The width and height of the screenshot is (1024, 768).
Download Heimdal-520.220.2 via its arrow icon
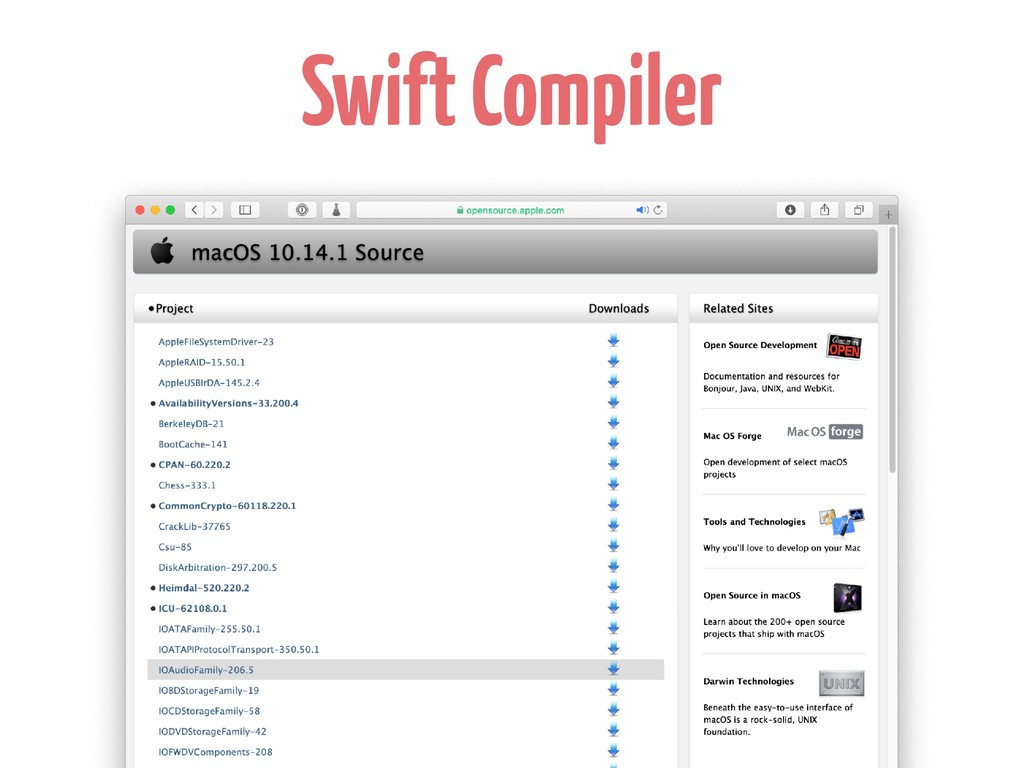pyautogui.click(x=613, y=586)
